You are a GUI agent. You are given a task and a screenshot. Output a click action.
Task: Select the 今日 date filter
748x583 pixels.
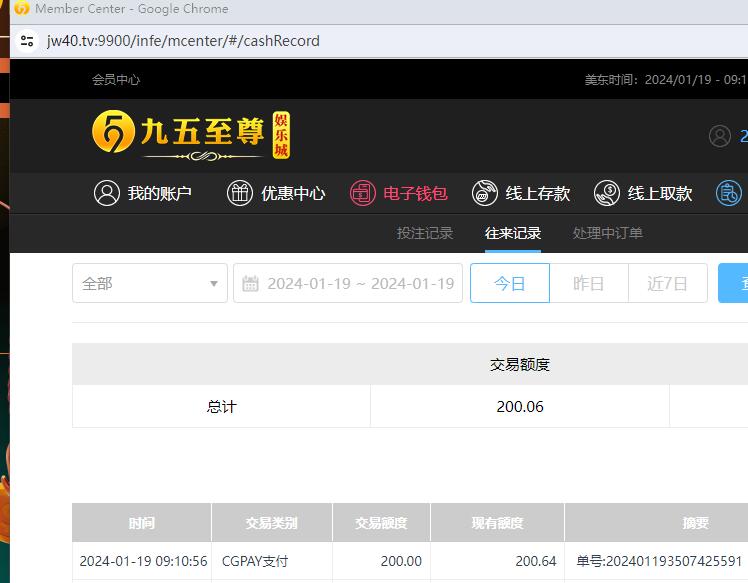click(510, 284)
